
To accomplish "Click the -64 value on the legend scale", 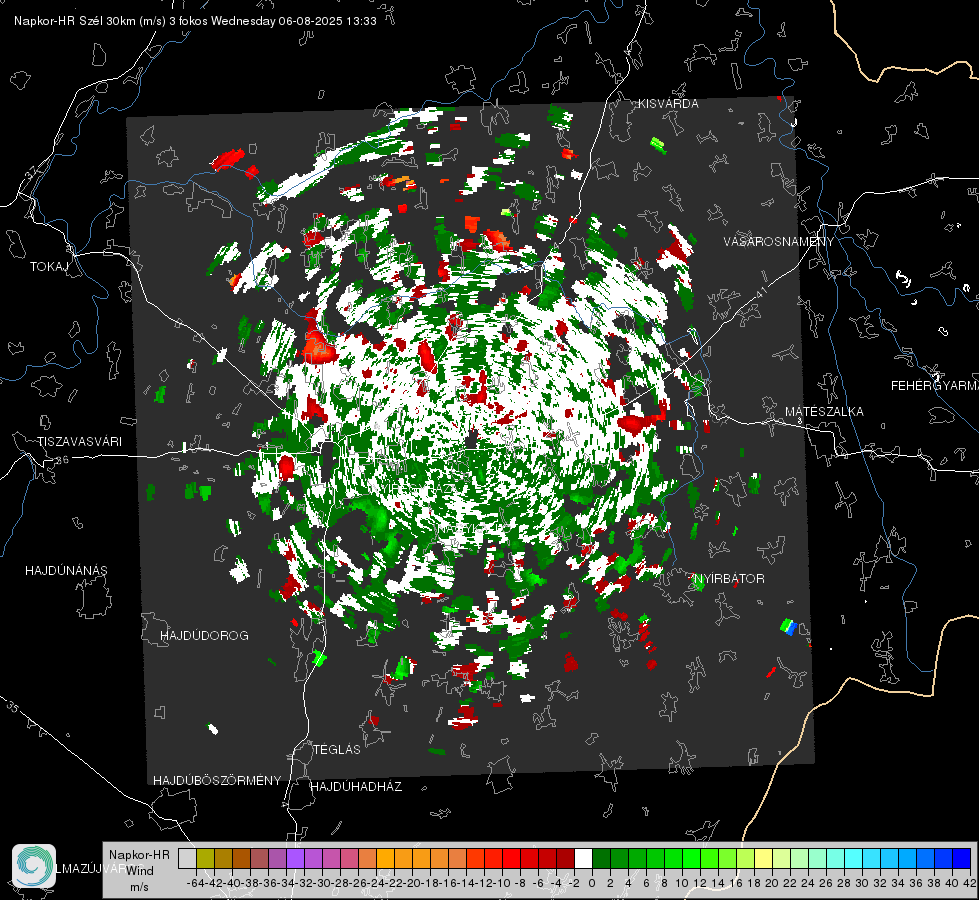I will coord(195,883).
